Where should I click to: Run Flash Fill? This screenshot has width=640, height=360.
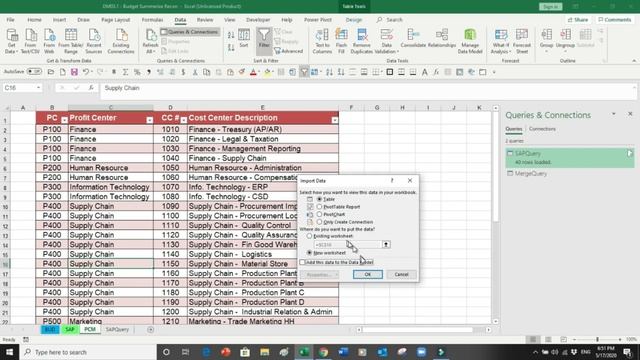point(341,41)
